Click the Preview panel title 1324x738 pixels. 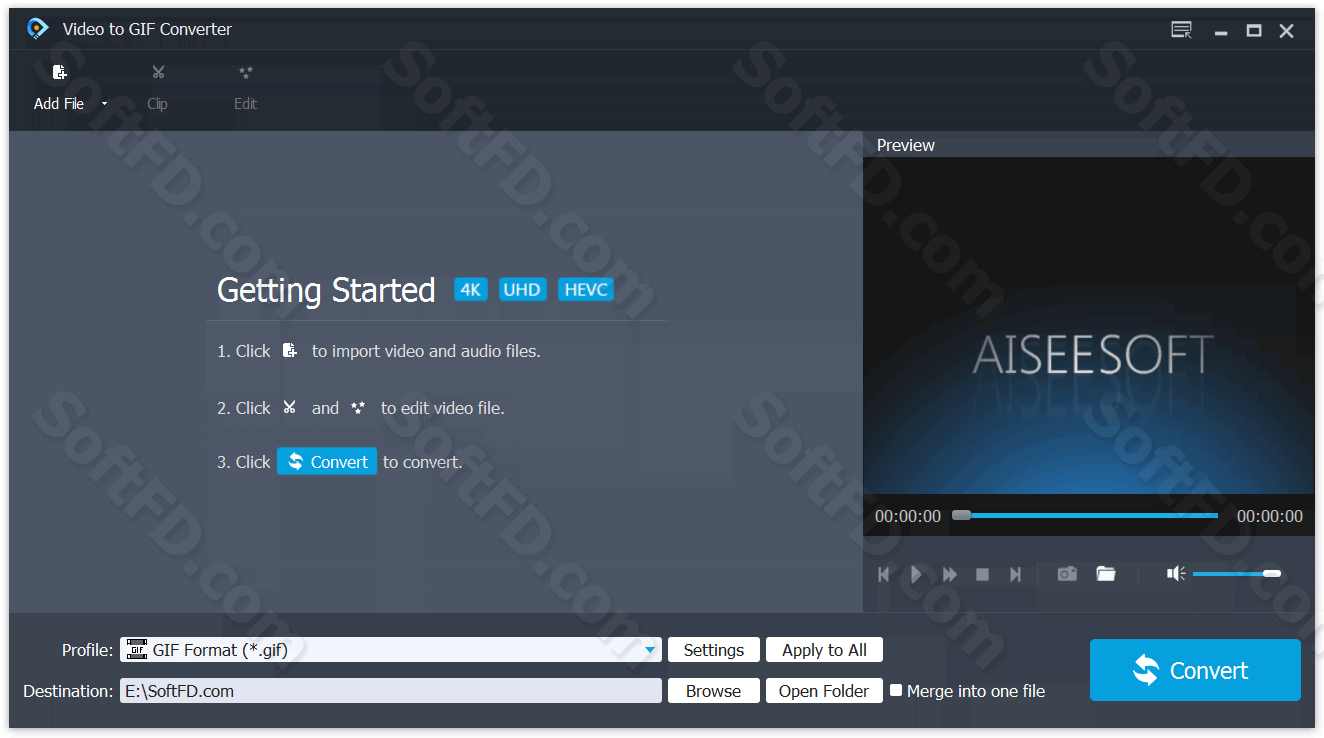[906, 145]
